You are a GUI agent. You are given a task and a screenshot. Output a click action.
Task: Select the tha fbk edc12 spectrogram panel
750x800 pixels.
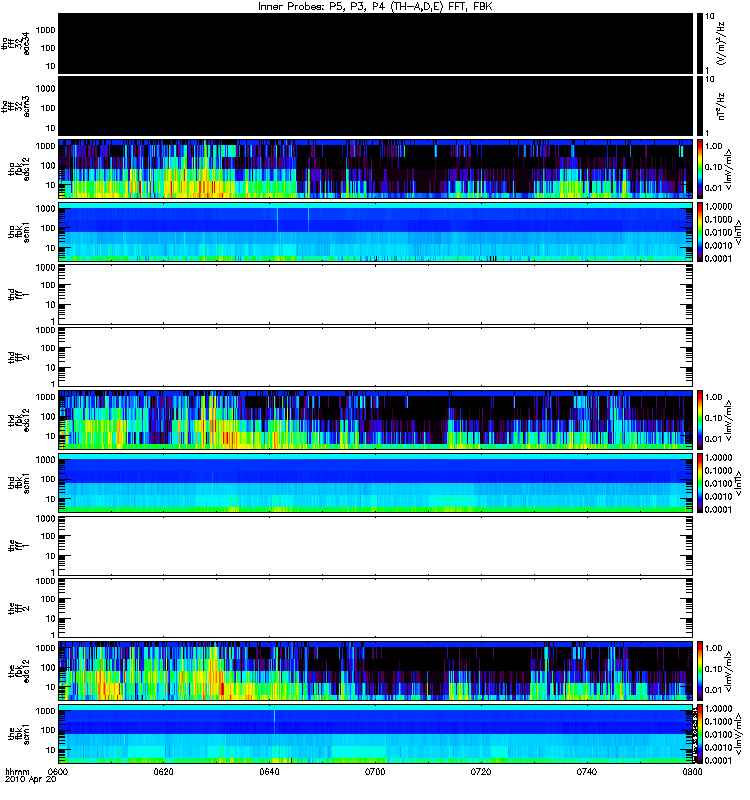375,169
